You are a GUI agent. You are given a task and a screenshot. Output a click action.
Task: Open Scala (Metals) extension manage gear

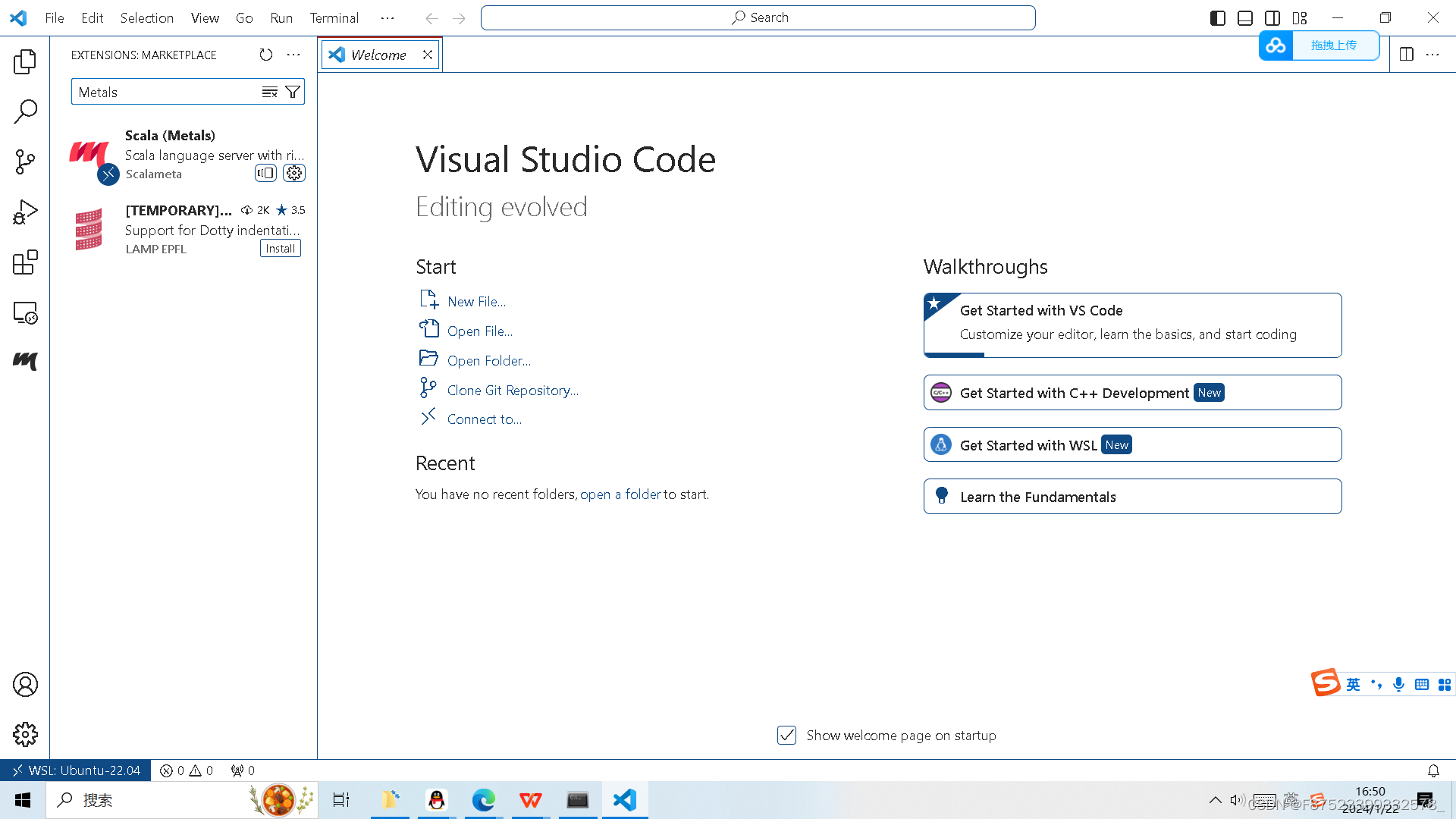pyautogui.click(x=294, y=173)
